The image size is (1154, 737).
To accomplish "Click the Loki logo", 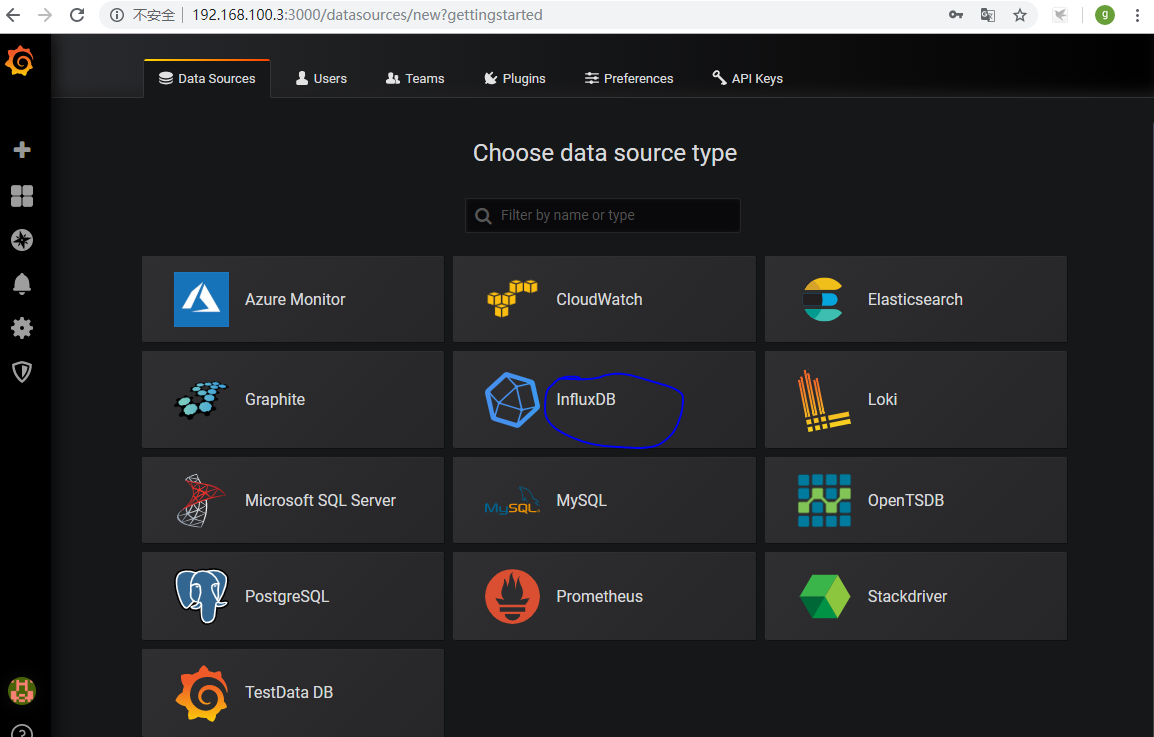I will 824,401.
